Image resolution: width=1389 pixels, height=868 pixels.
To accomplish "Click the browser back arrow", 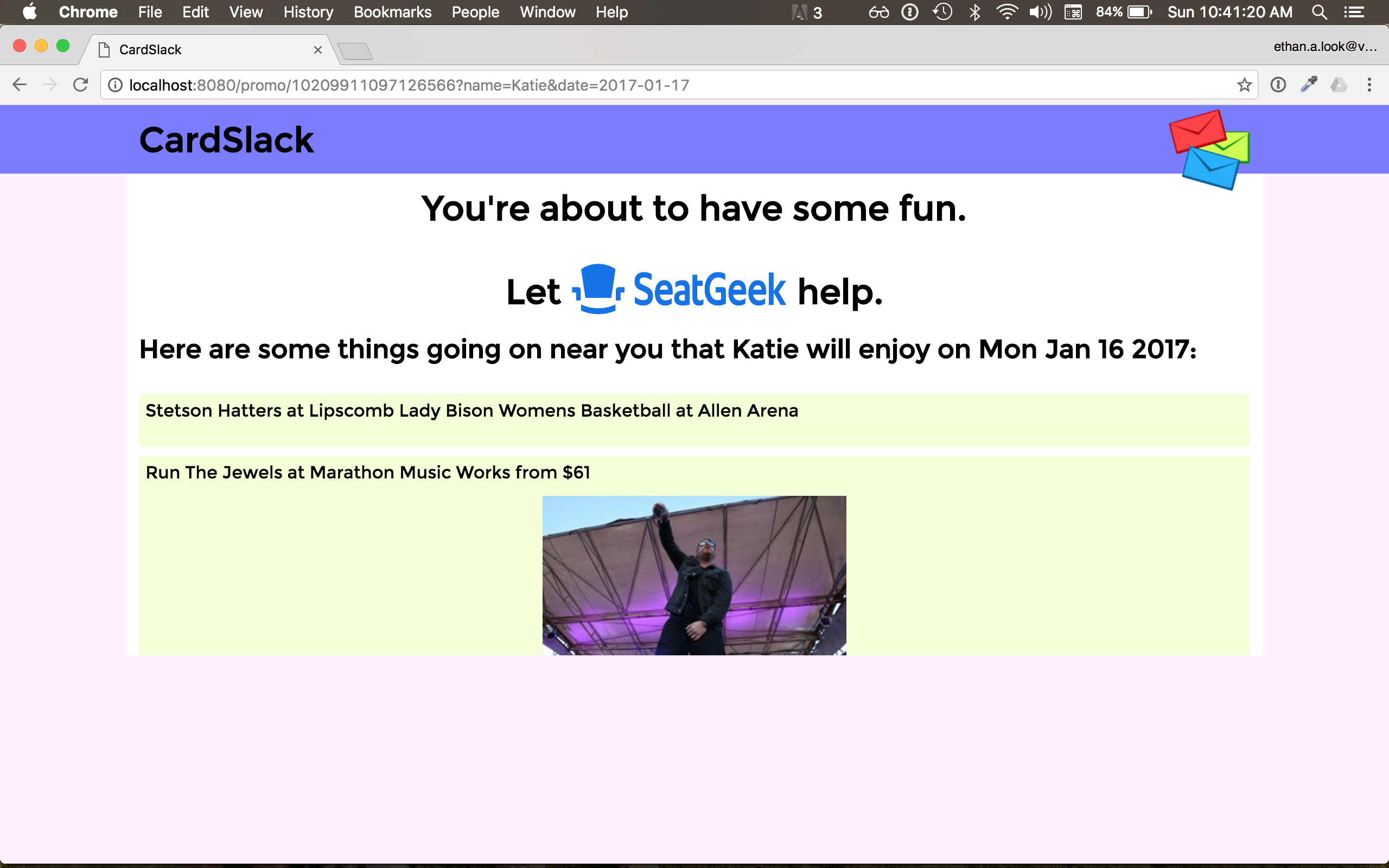I will pos(20,85).
